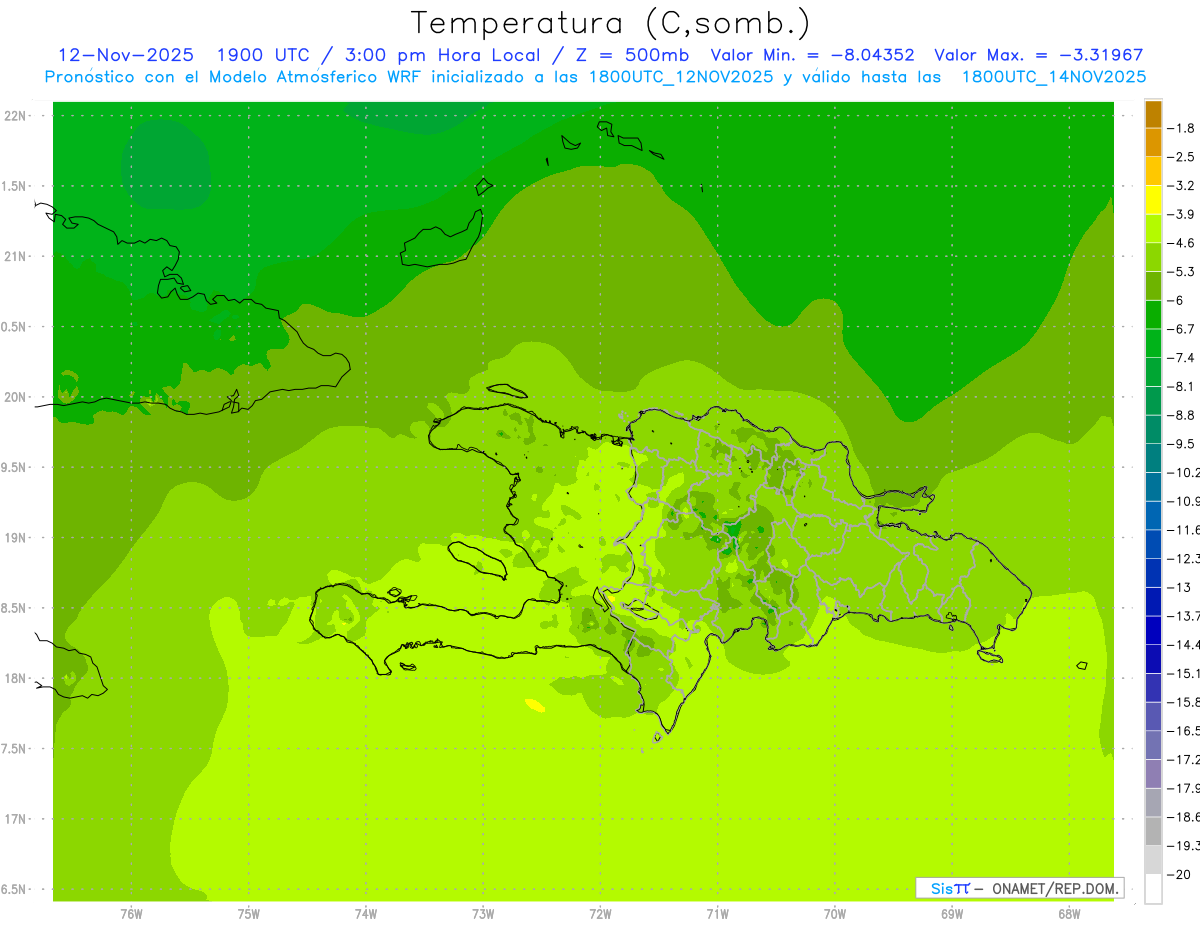Click the '-3.2' colorbar value

tap(1183, 186)
